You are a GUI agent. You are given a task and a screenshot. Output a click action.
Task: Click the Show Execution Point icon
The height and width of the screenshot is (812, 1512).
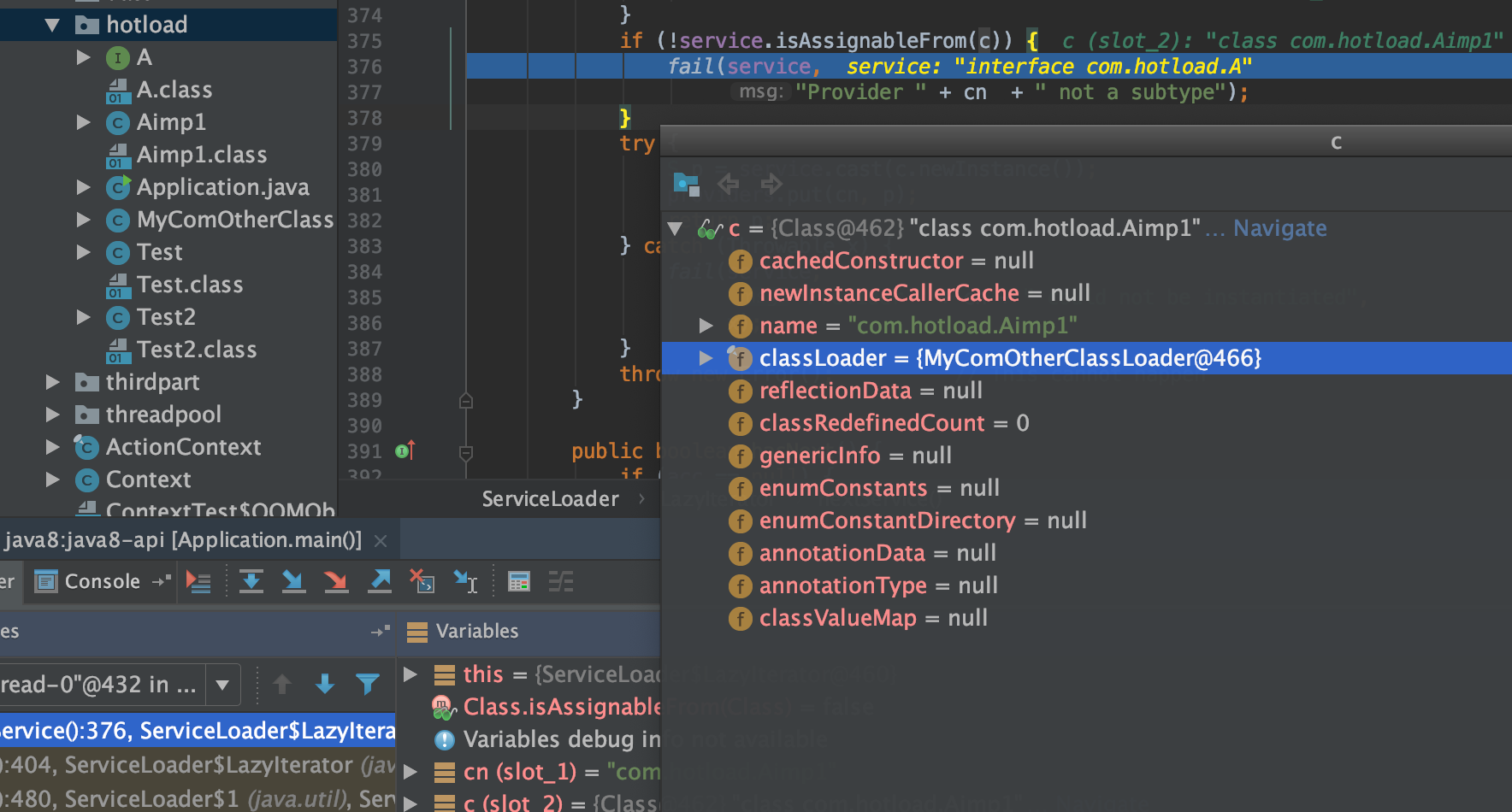198,582
